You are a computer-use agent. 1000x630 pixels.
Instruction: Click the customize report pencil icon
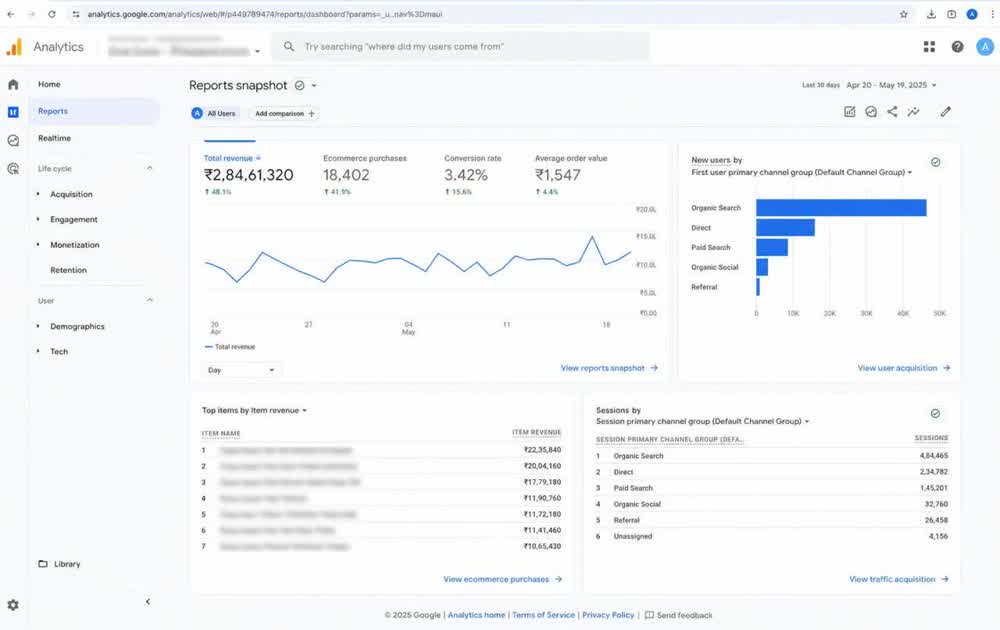945,112
